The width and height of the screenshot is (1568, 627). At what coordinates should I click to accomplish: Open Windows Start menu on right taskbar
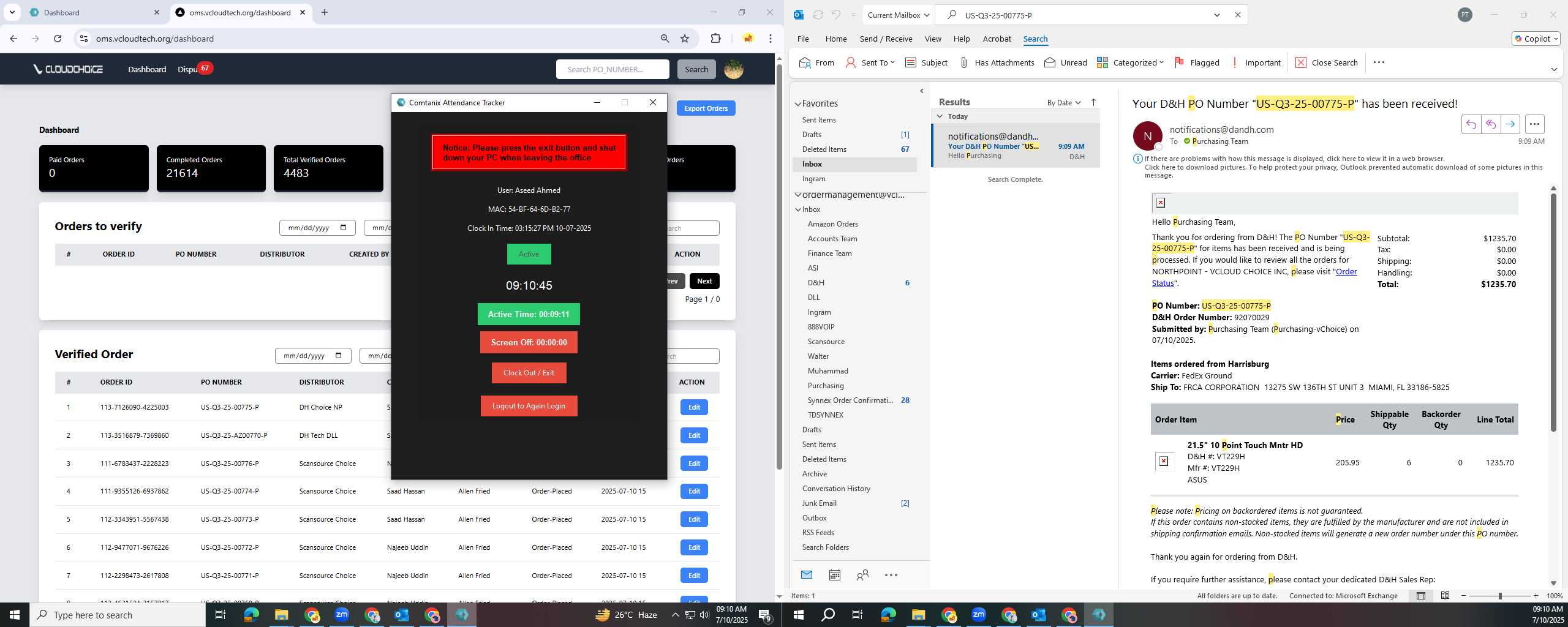pyautogui.click(x=797, y=615)
